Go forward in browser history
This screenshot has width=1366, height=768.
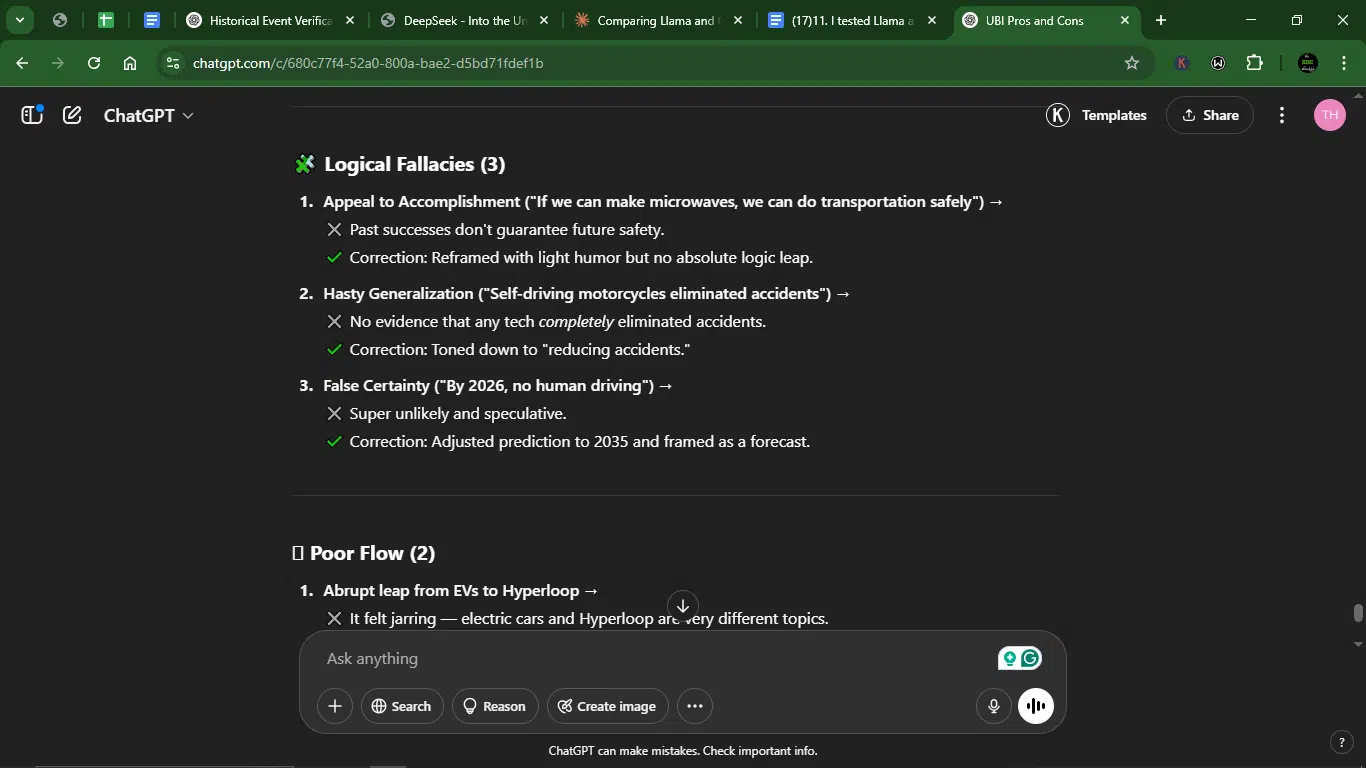coord(58,63)
